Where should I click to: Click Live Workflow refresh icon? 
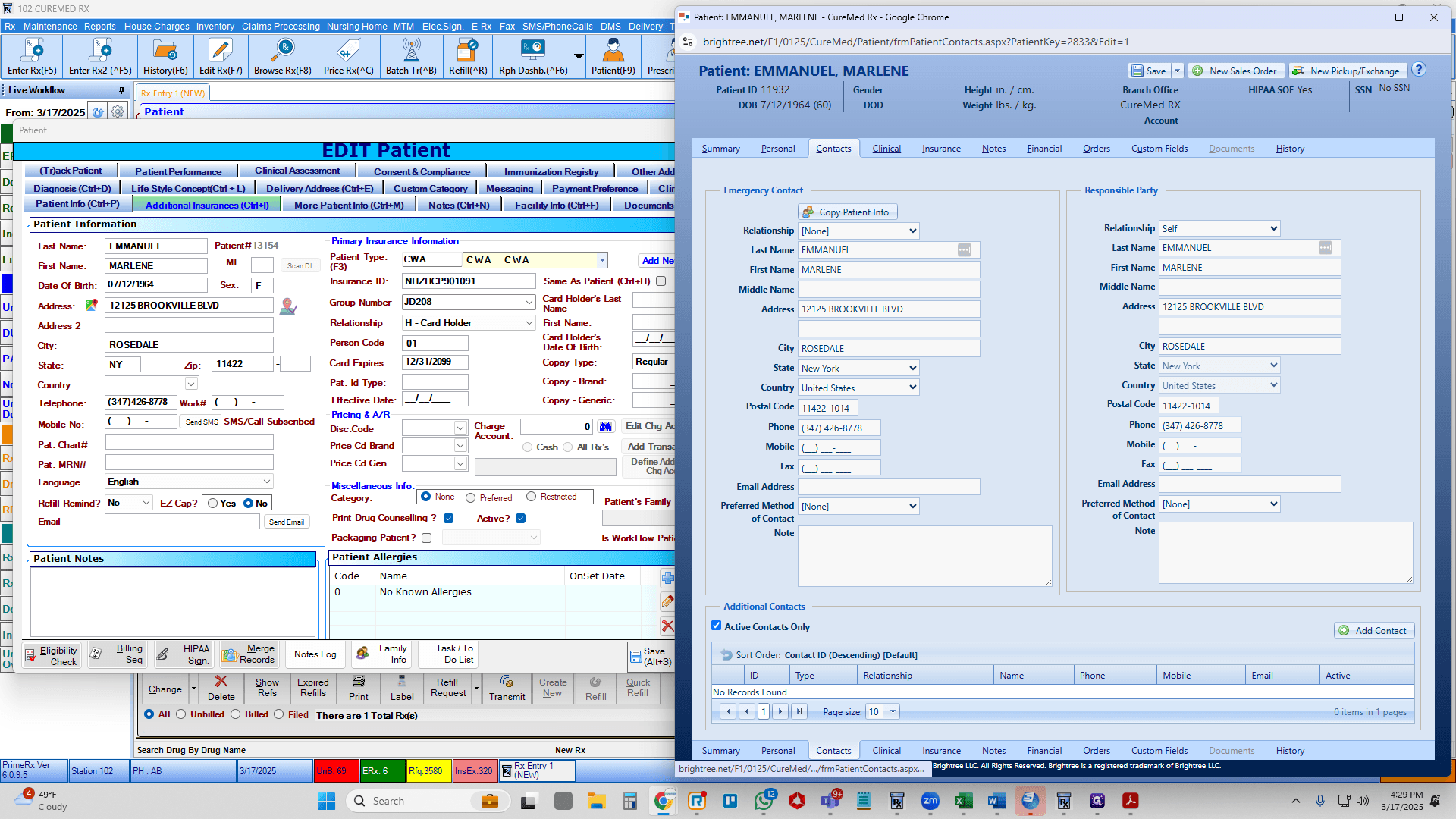click(98, 112)
